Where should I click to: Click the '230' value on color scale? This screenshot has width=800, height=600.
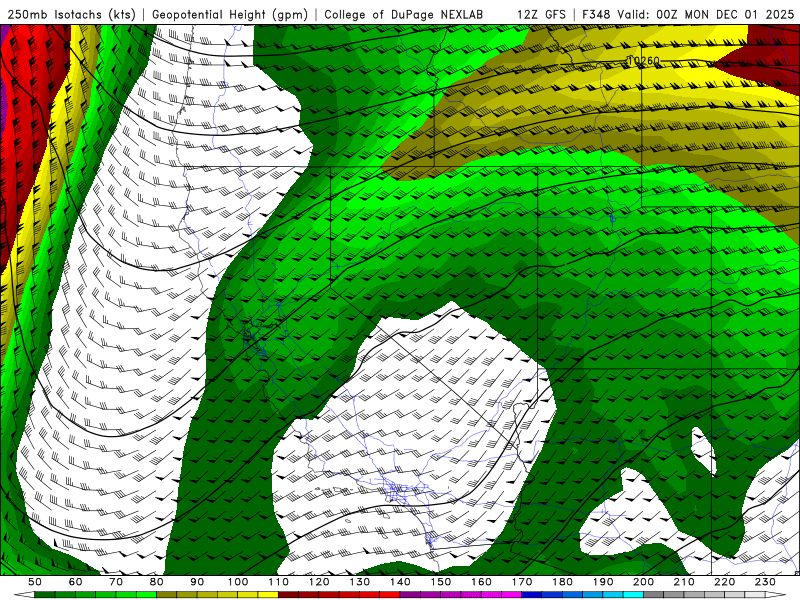click(765, 582)
